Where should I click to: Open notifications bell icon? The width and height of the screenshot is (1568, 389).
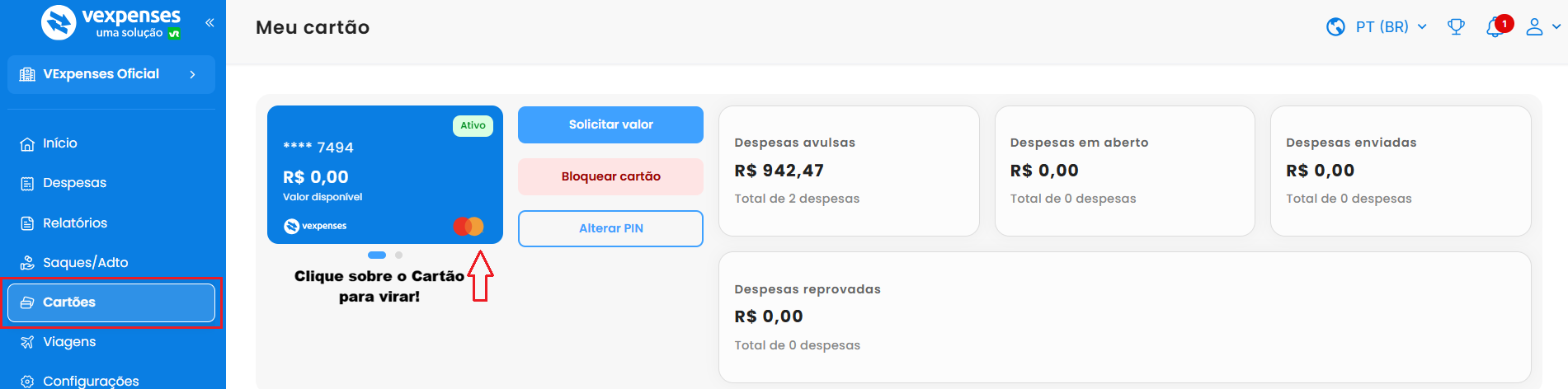(1495, 28)
